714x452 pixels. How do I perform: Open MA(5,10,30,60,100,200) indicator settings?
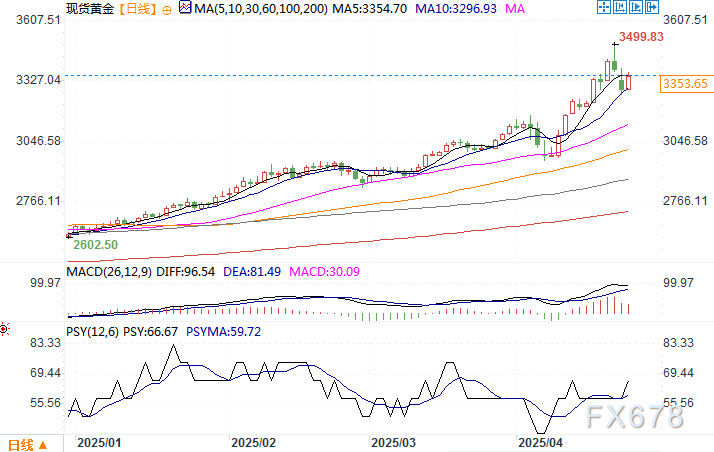(x=260, y=9)
